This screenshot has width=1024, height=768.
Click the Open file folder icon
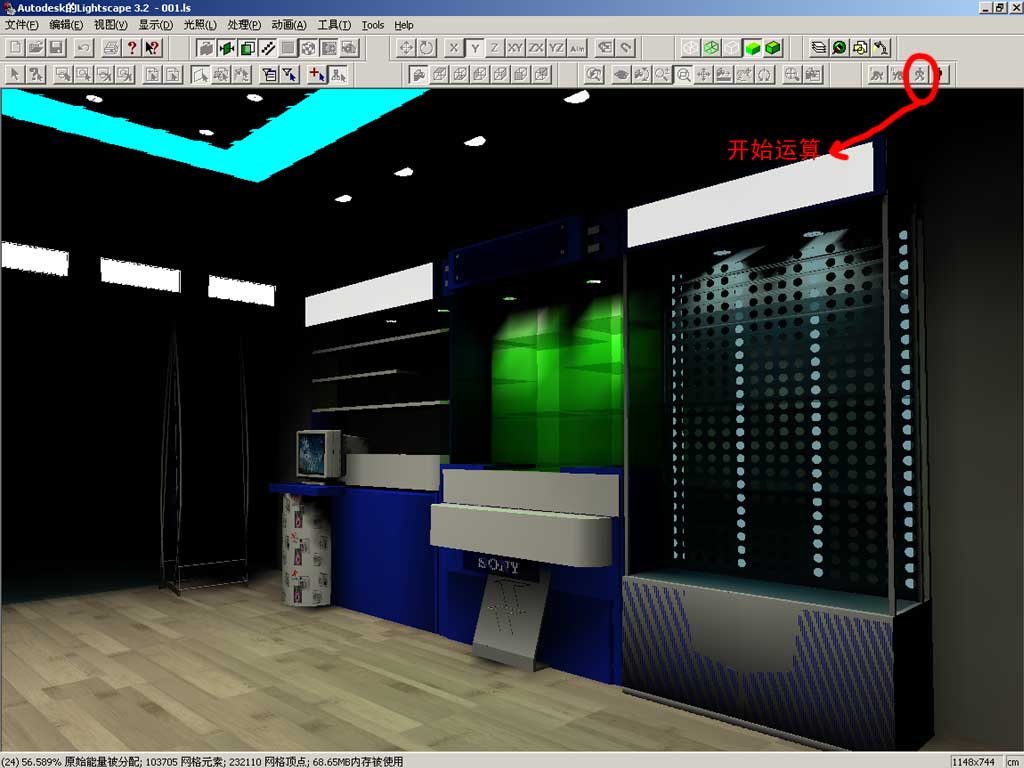(x=35, y=47)
